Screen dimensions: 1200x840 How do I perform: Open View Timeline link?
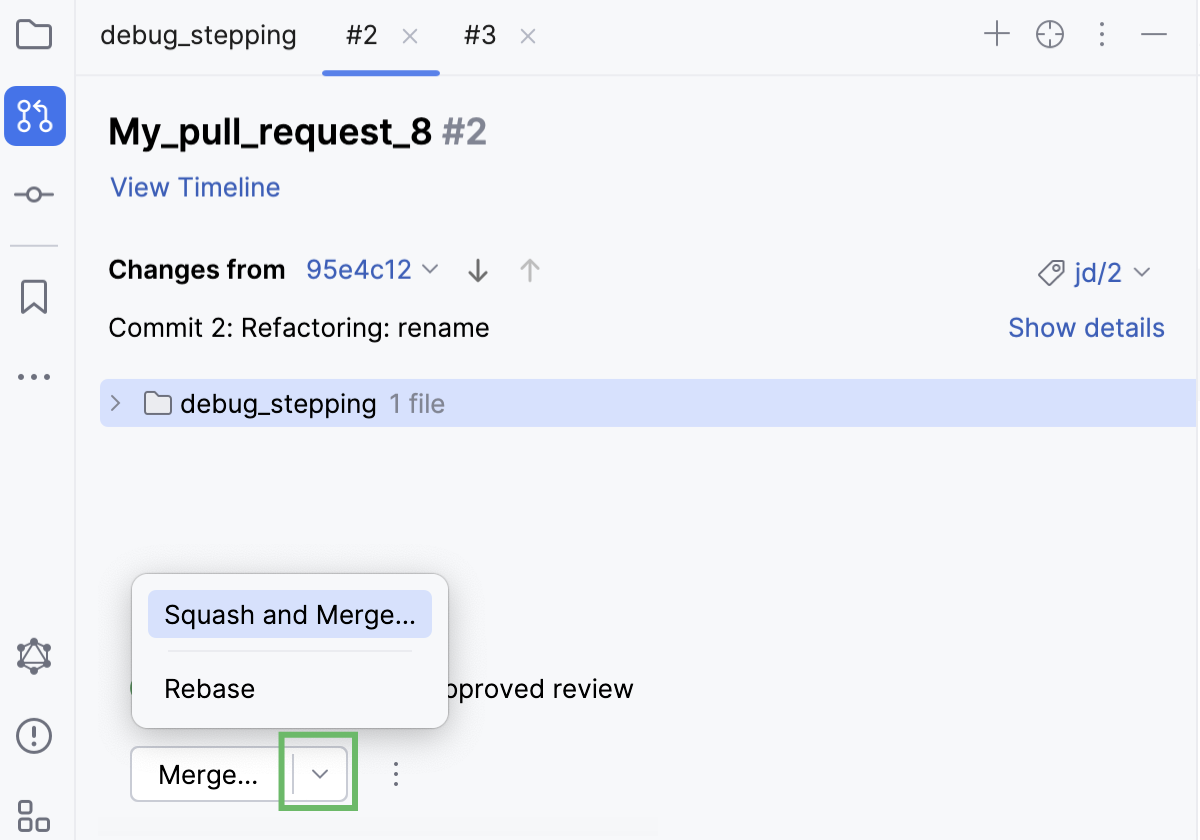coord(194,187)
